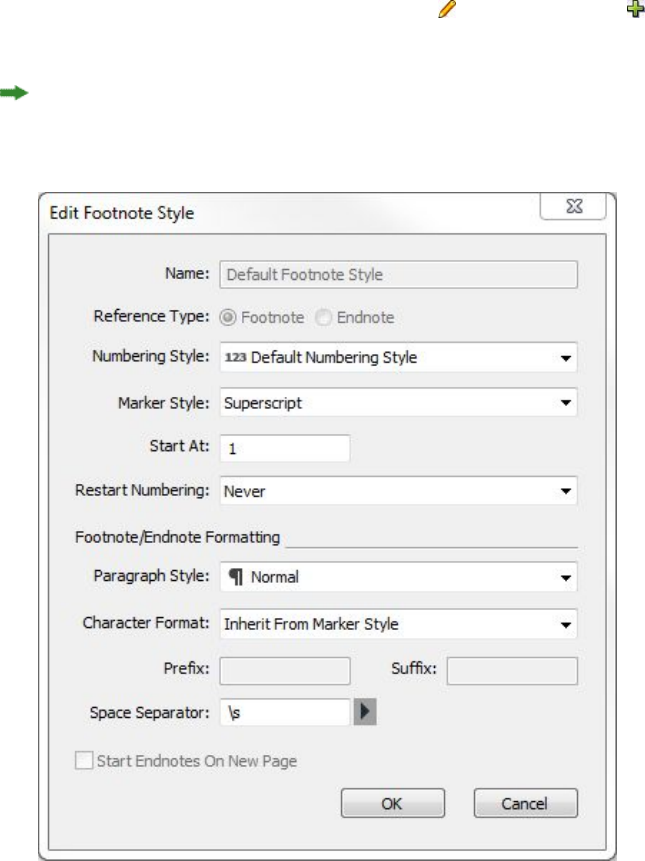Click the Name text field
The width and height of the screenshot is (645, 861).
coord(398,275)
